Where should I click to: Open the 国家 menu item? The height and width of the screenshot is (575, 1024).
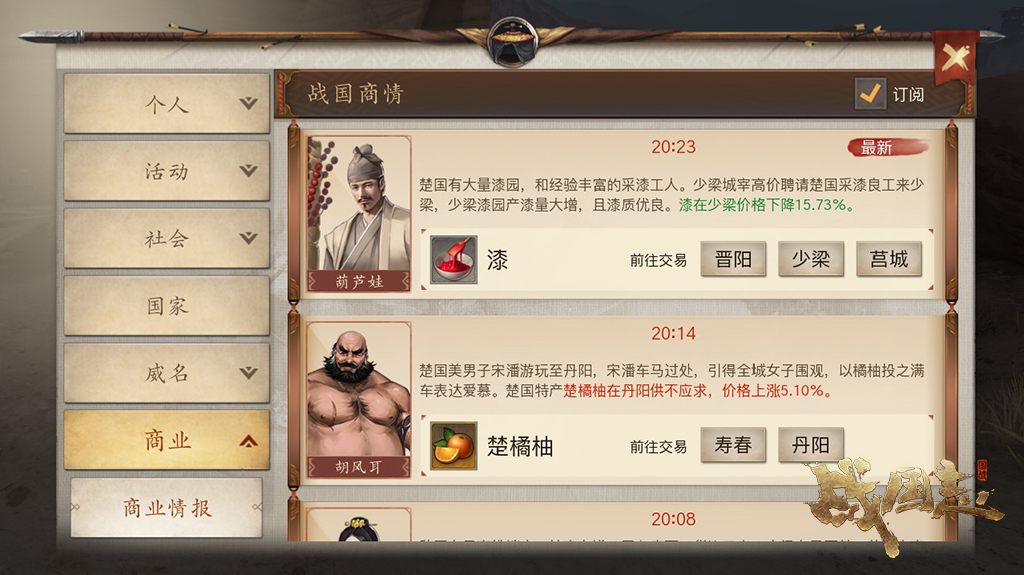(x=167, y=306)
